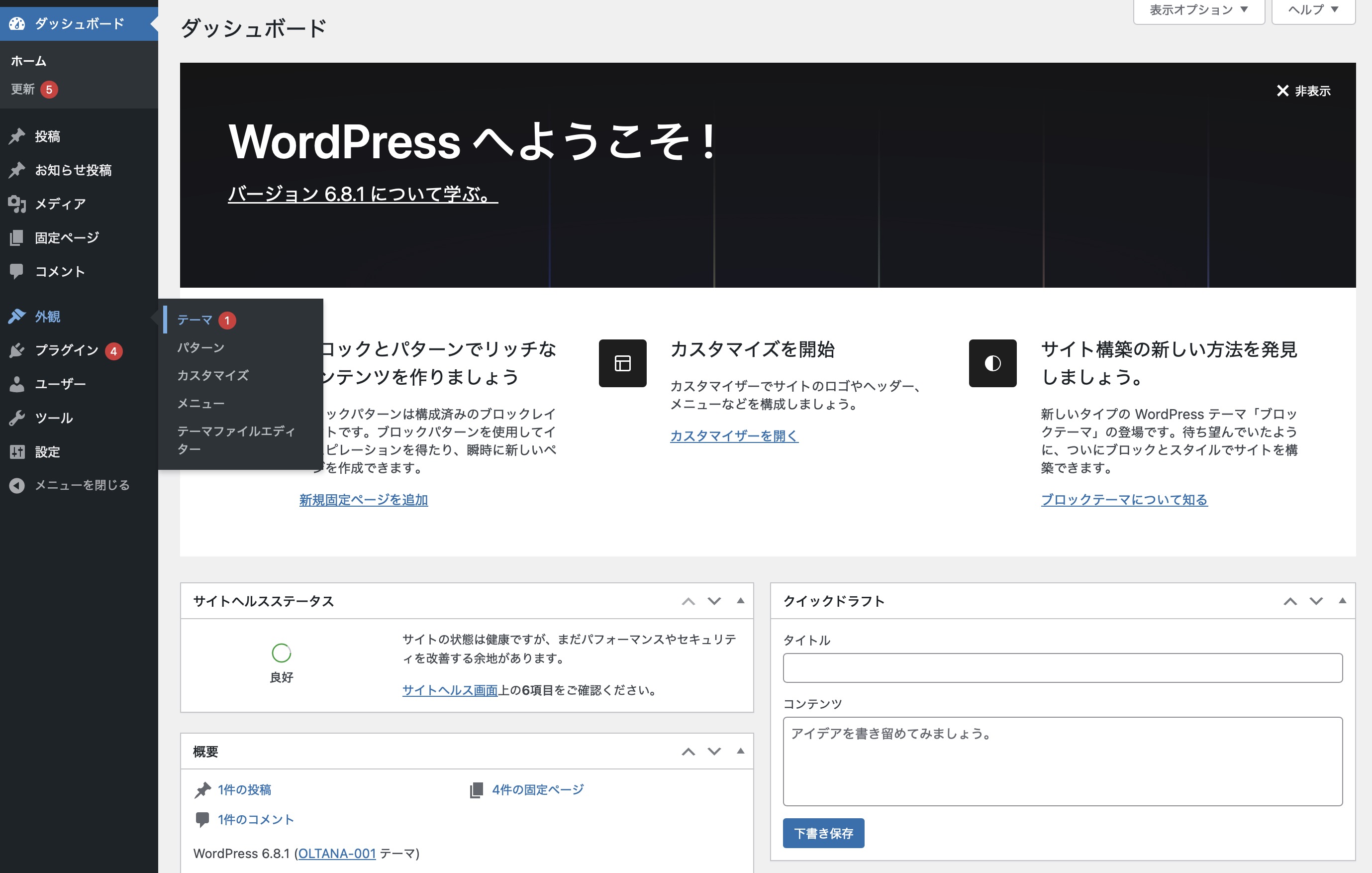Click the Media icon in the sidebar
This screenshot has width=1372, height=873.
tap(17, 204)
